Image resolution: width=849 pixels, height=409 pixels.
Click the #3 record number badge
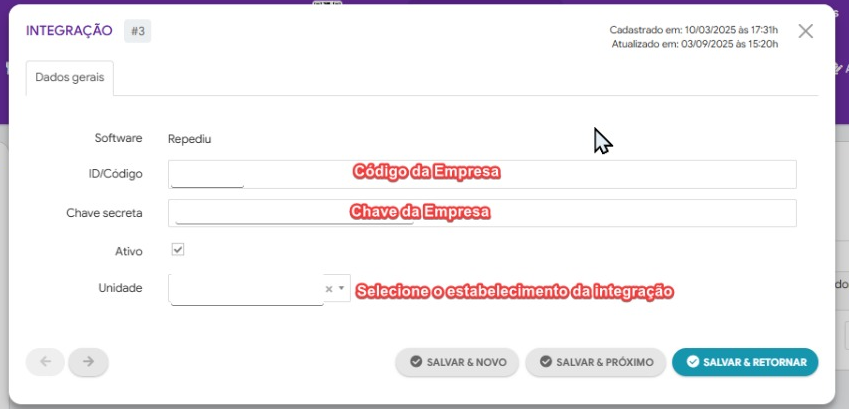coord(137,31)
